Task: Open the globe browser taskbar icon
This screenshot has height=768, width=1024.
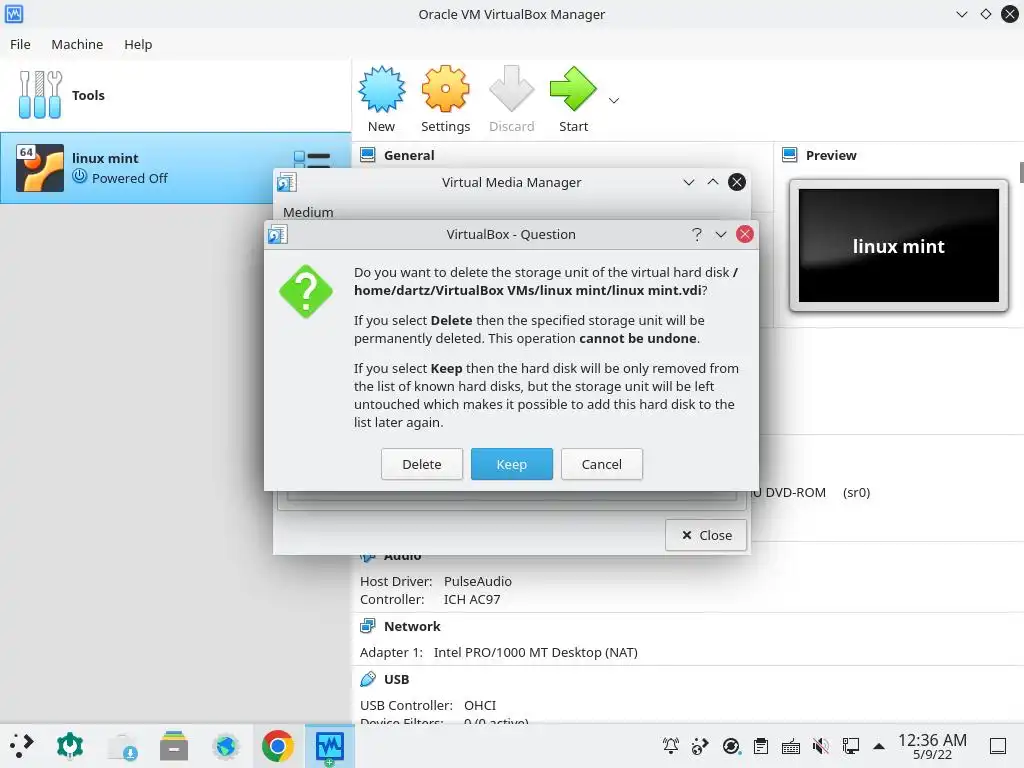Action: [226, 746]
